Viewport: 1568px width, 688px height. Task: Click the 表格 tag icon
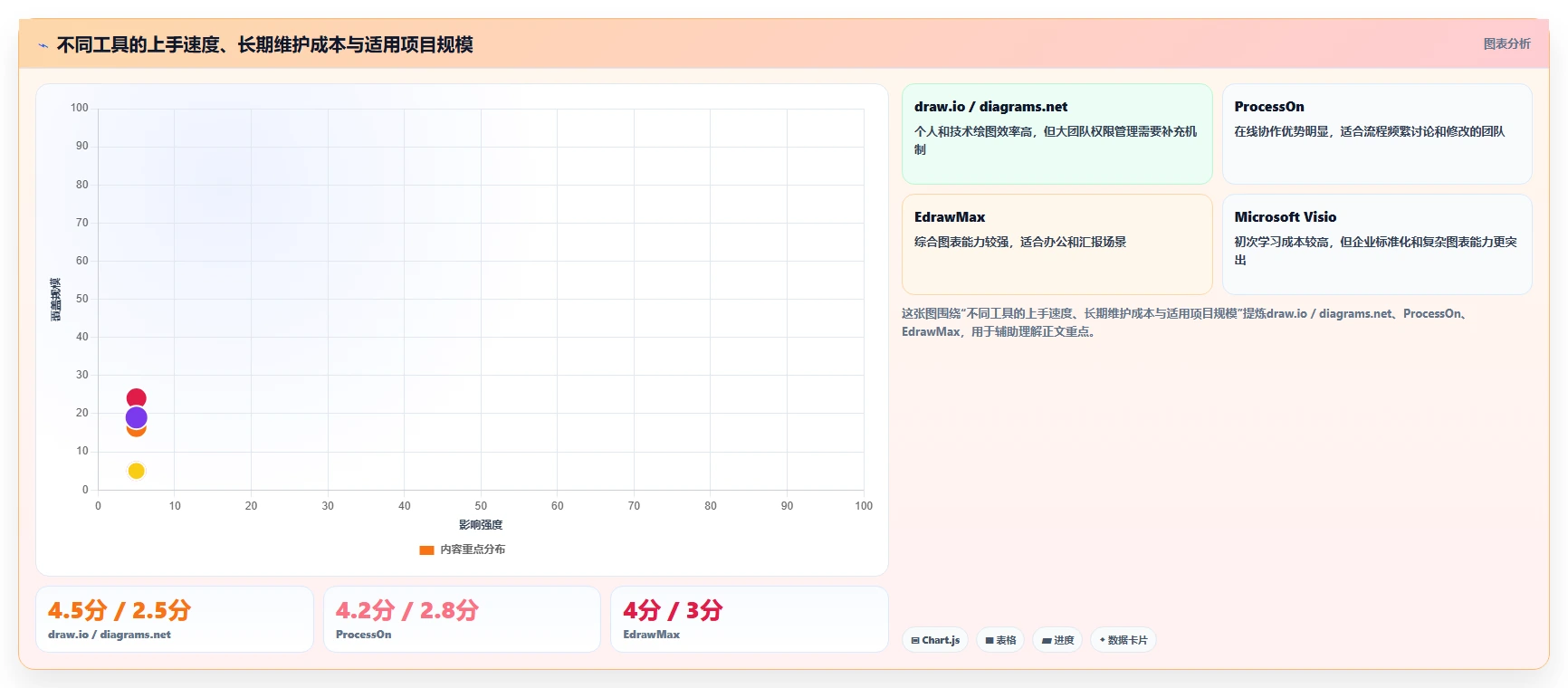coord(990,640)
